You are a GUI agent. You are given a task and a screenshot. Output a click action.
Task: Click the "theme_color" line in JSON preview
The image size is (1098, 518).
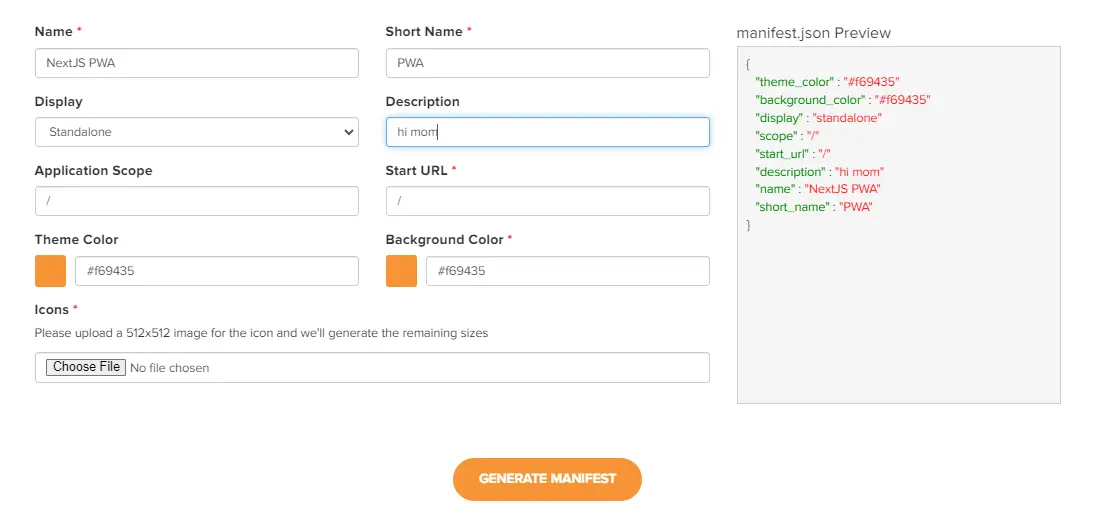coord(828,82)
